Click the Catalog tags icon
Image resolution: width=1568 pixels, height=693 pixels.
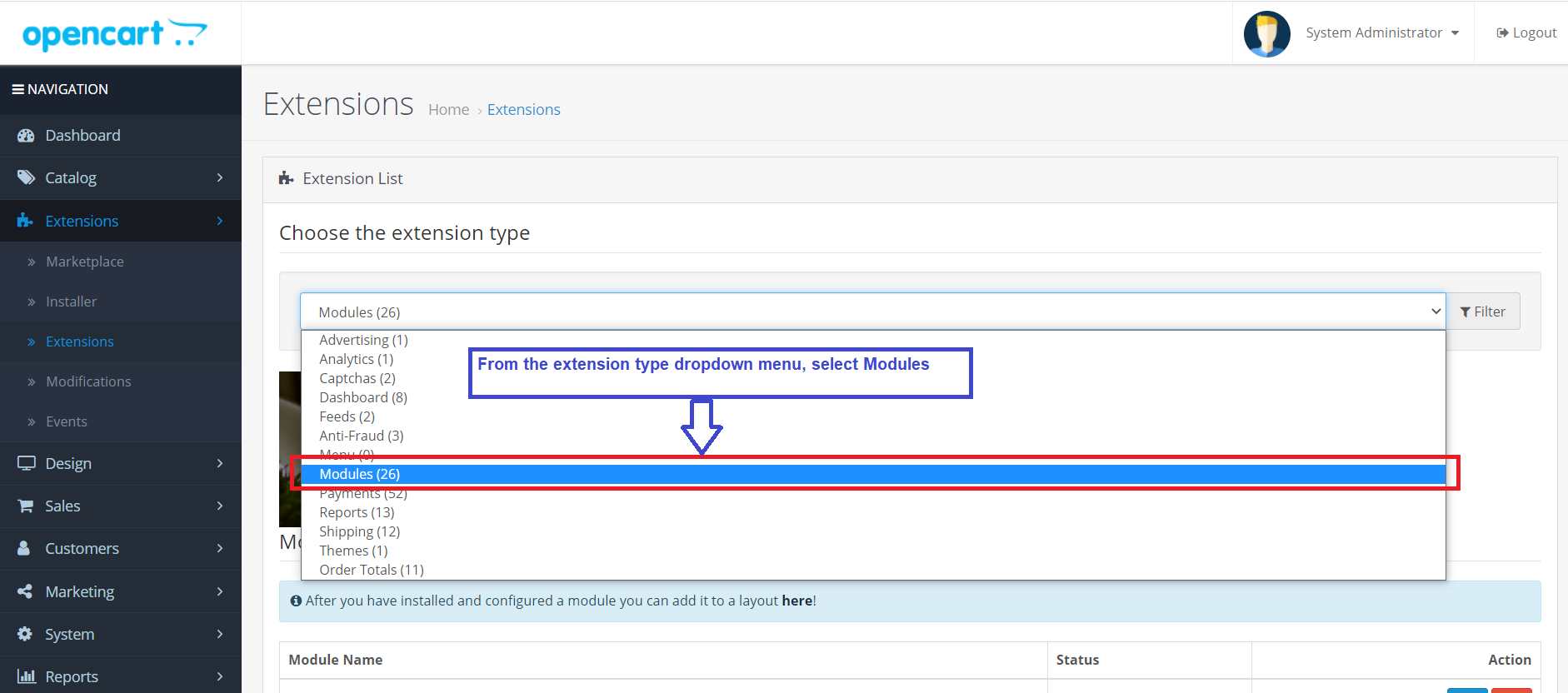coord(26,177)
